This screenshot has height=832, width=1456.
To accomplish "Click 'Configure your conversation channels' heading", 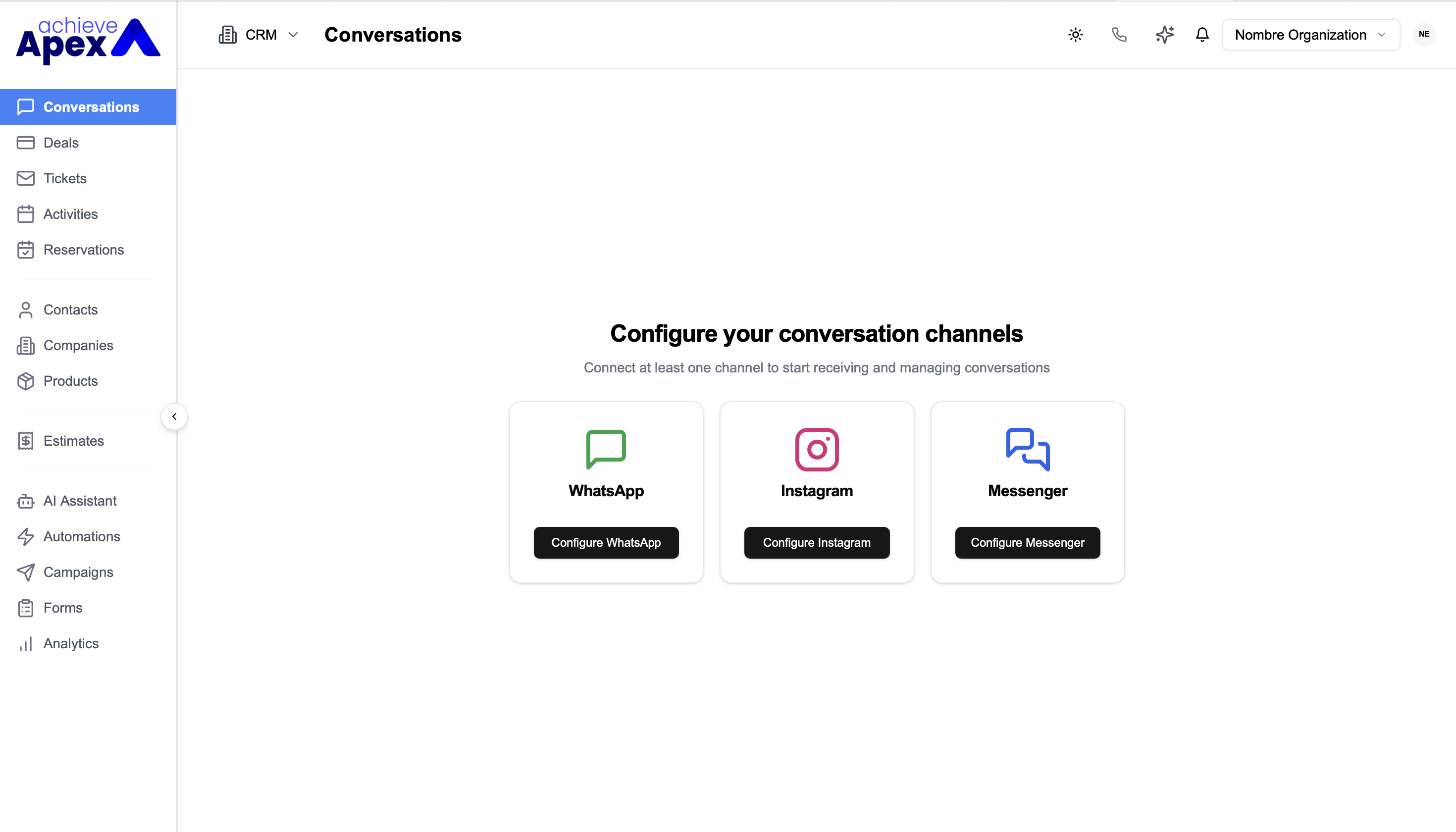I will 817,334.
